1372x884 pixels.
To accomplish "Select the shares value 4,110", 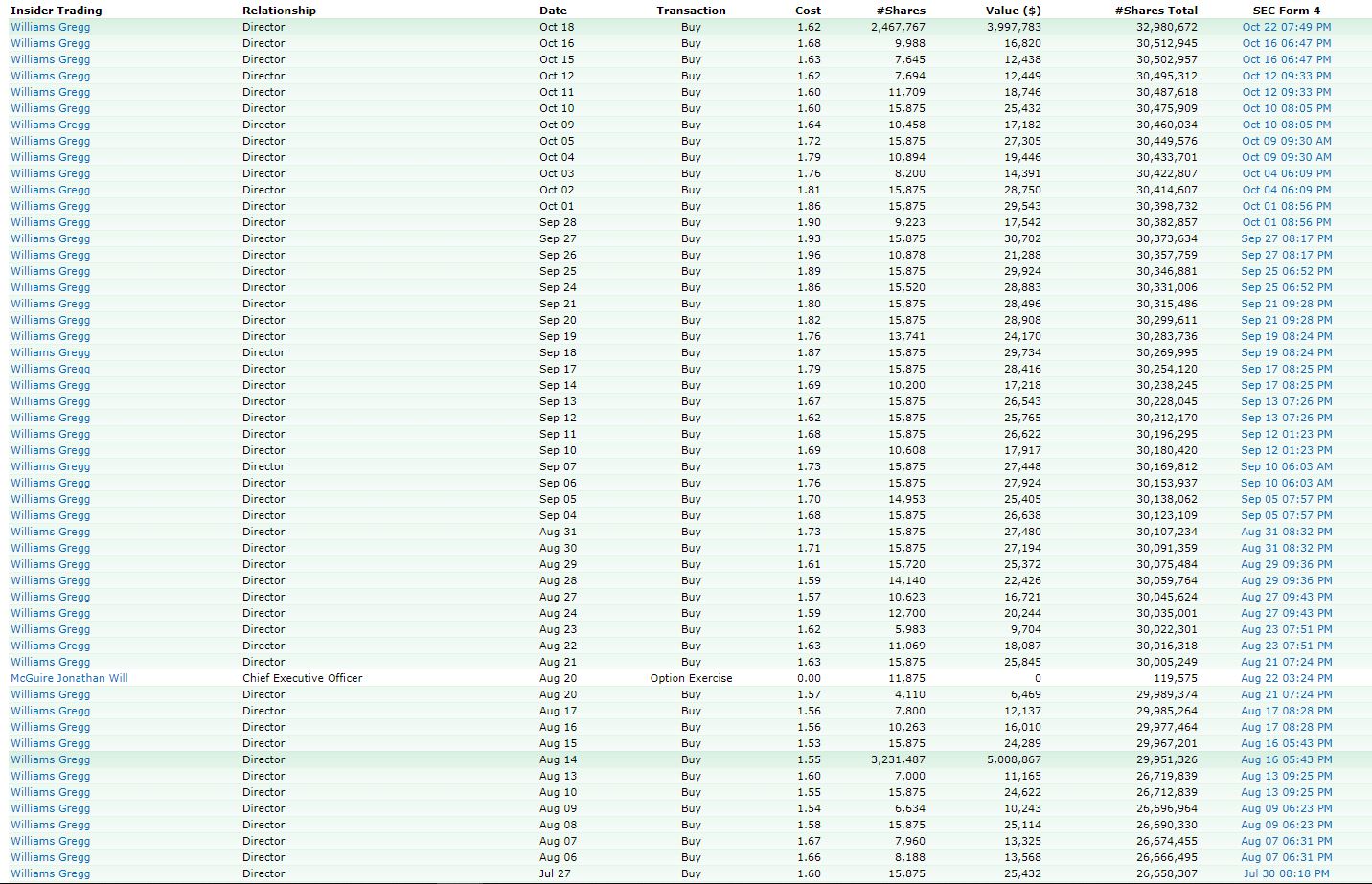I will [910, 694].
